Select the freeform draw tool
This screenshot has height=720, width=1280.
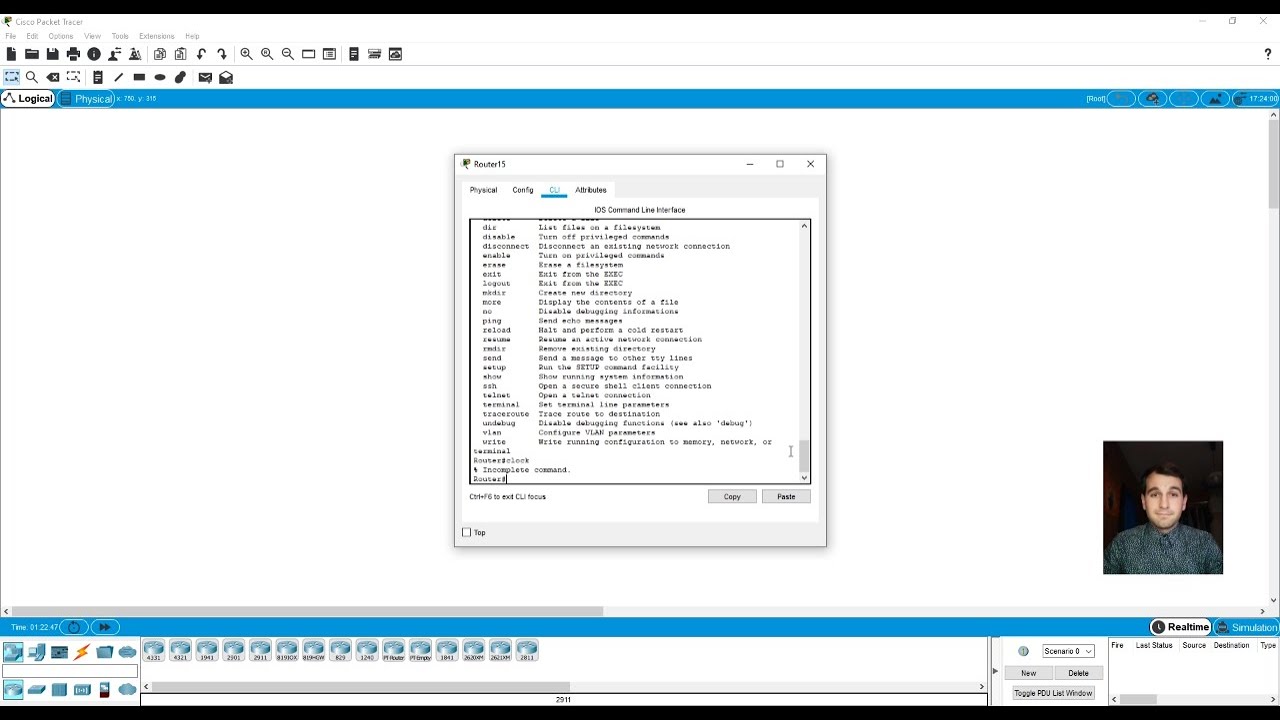click(180, 77)
